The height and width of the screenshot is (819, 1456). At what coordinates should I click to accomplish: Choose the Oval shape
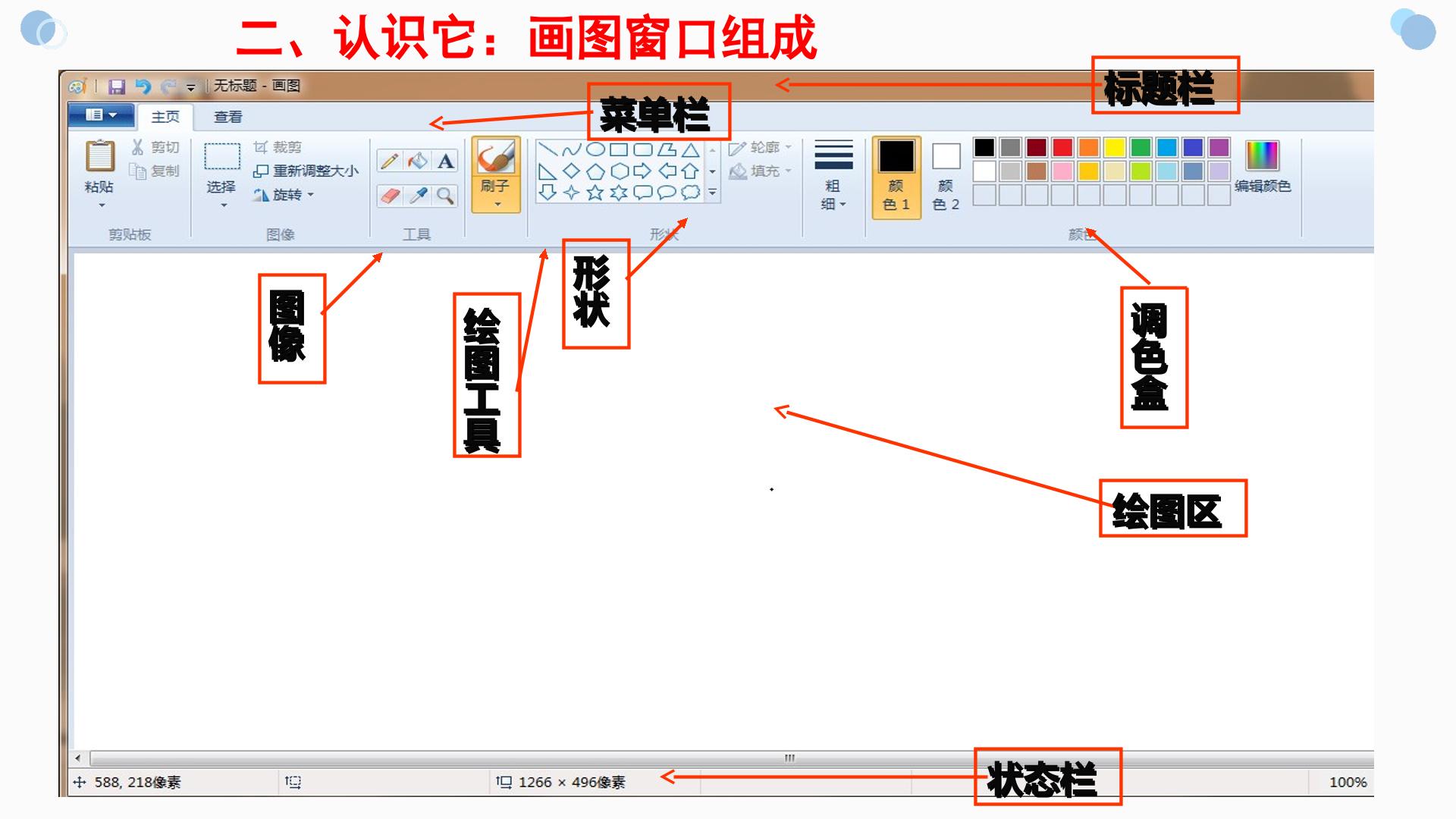[595, 149]
